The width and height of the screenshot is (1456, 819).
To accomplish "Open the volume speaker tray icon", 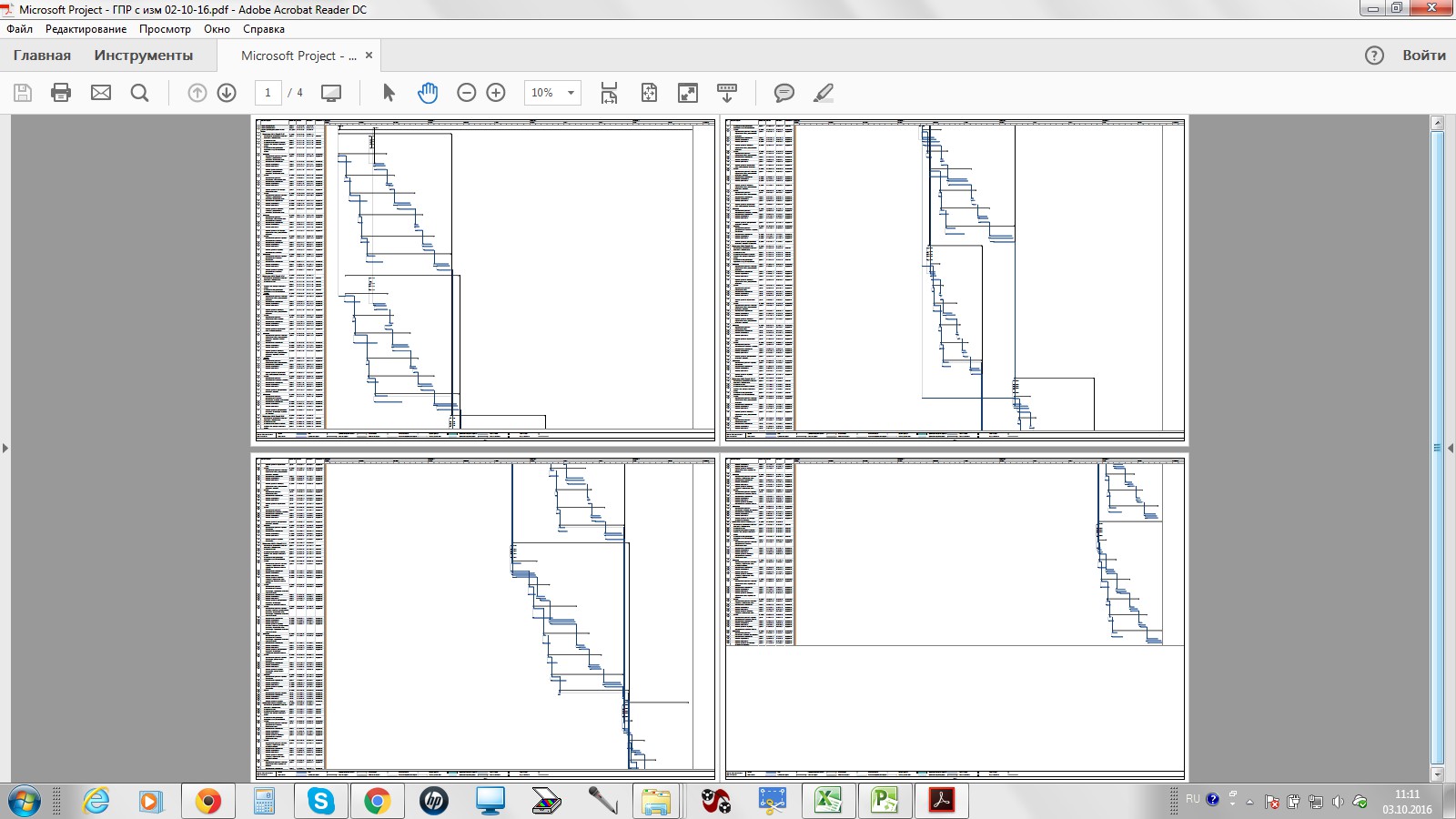I will pos(1337,802).
